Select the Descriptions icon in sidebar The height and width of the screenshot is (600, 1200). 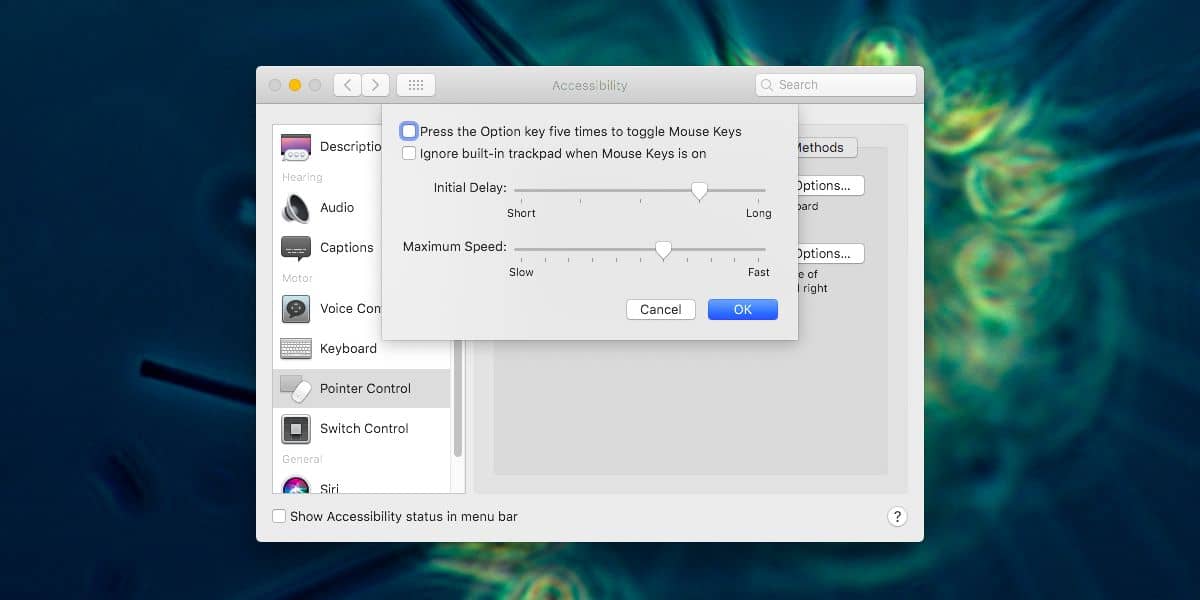click(x=296, y=147)
